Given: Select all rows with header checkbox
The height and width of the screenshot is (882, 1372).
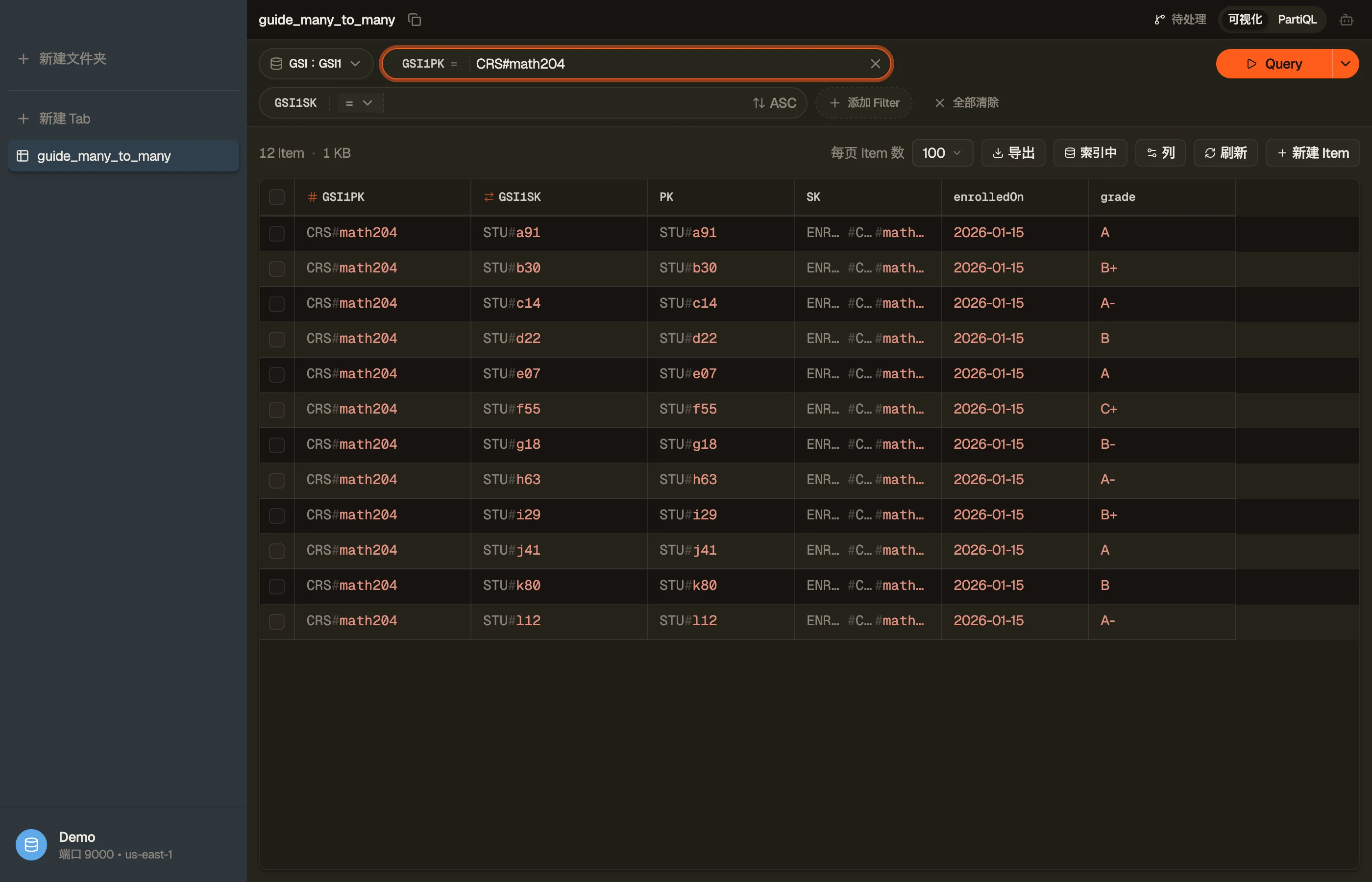Looking at the screenshot, I should coord(276,197).
